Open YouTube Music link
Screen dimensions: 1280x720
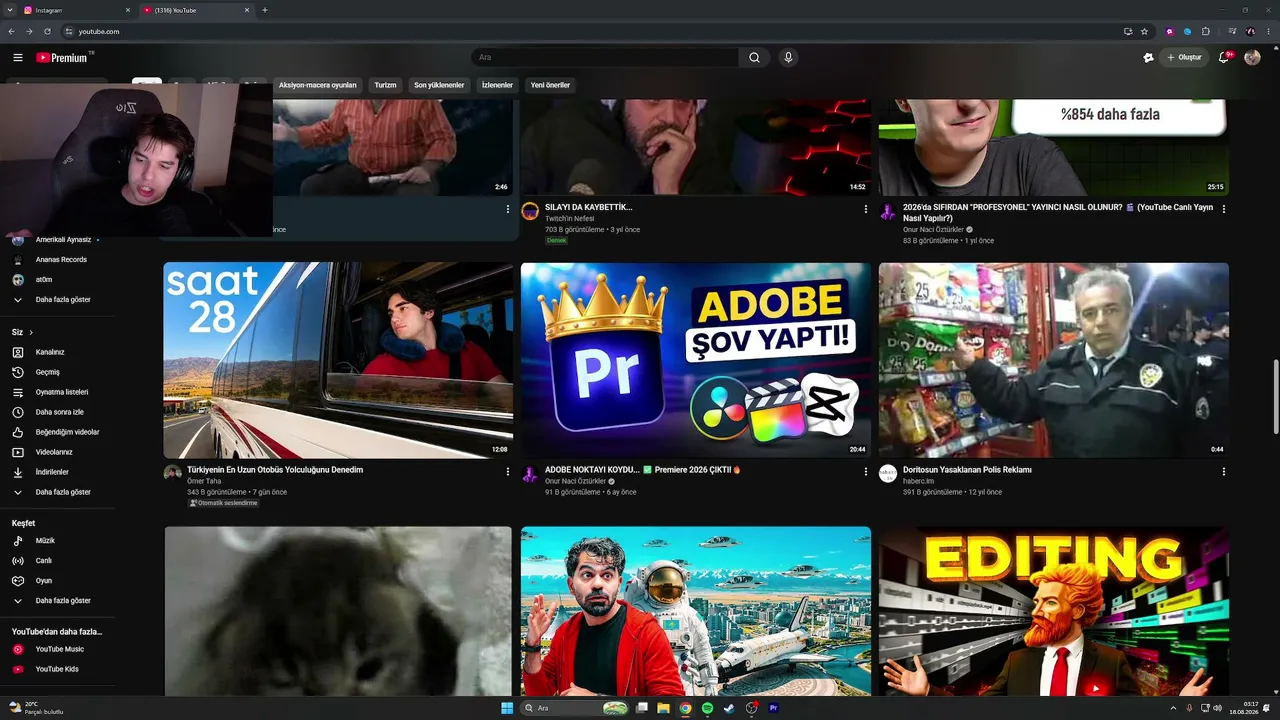58,649
